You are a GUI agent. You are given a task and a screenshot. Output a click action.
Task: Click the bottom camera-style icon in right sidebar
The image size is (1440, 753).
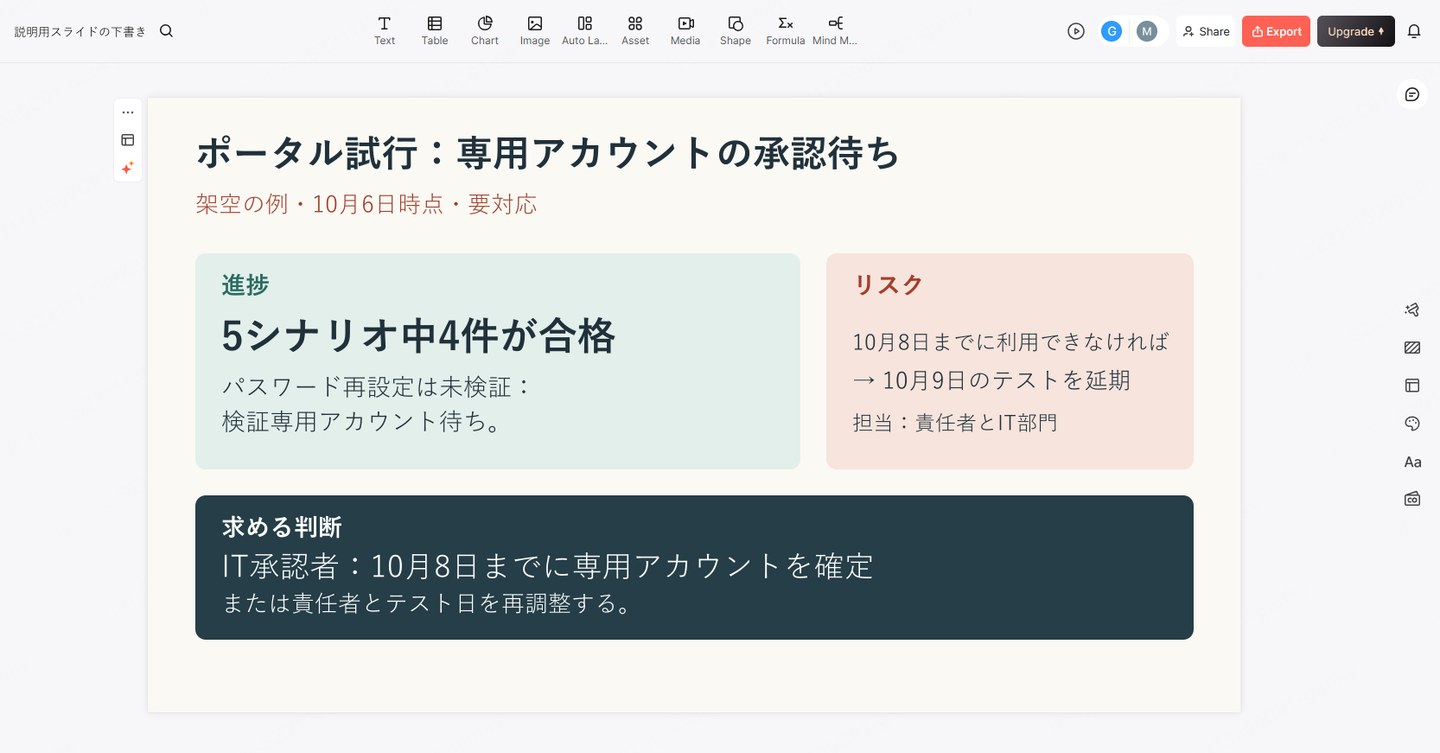click(1412, 498)
